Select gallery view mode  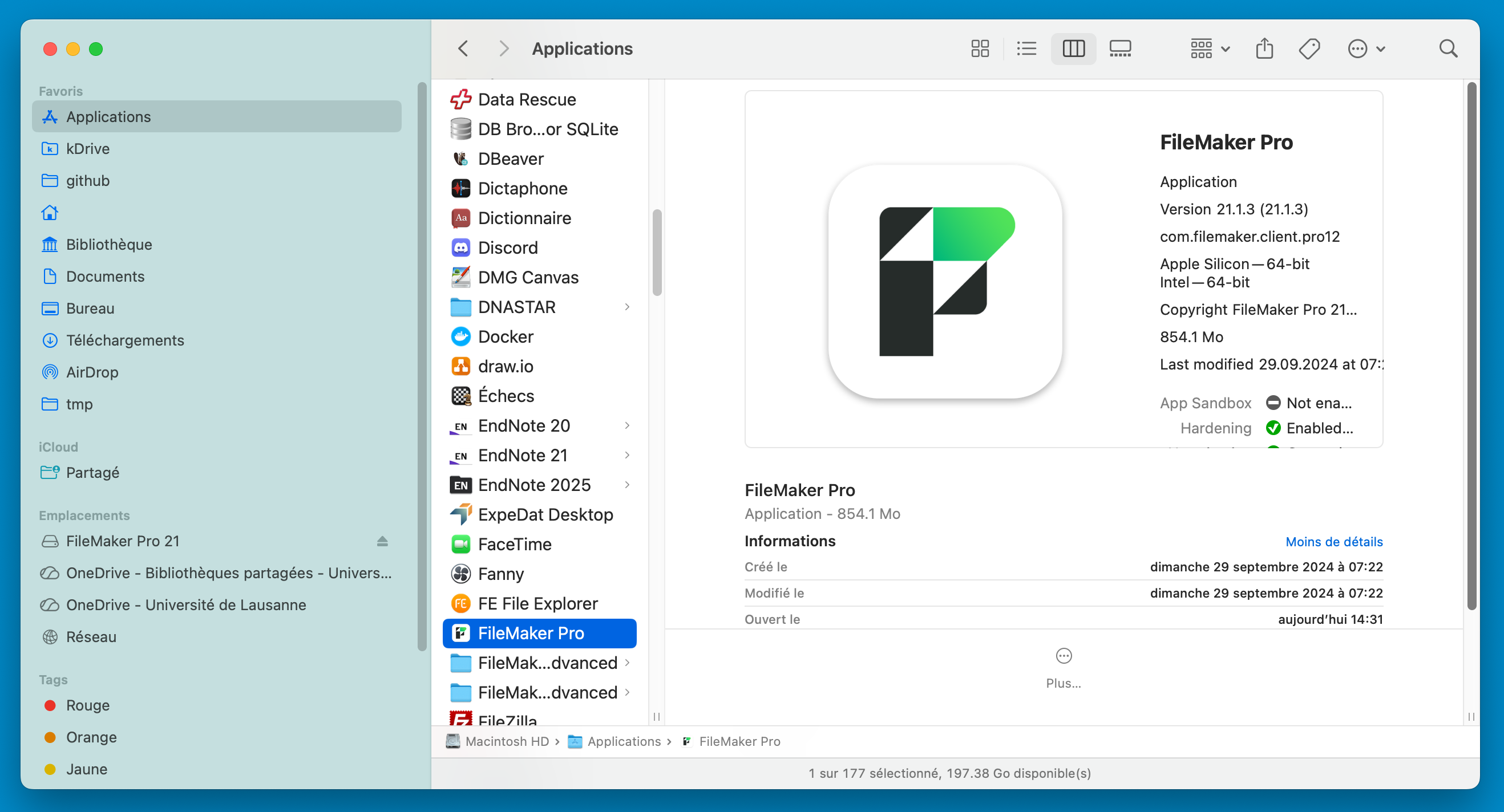(1120, 48)
